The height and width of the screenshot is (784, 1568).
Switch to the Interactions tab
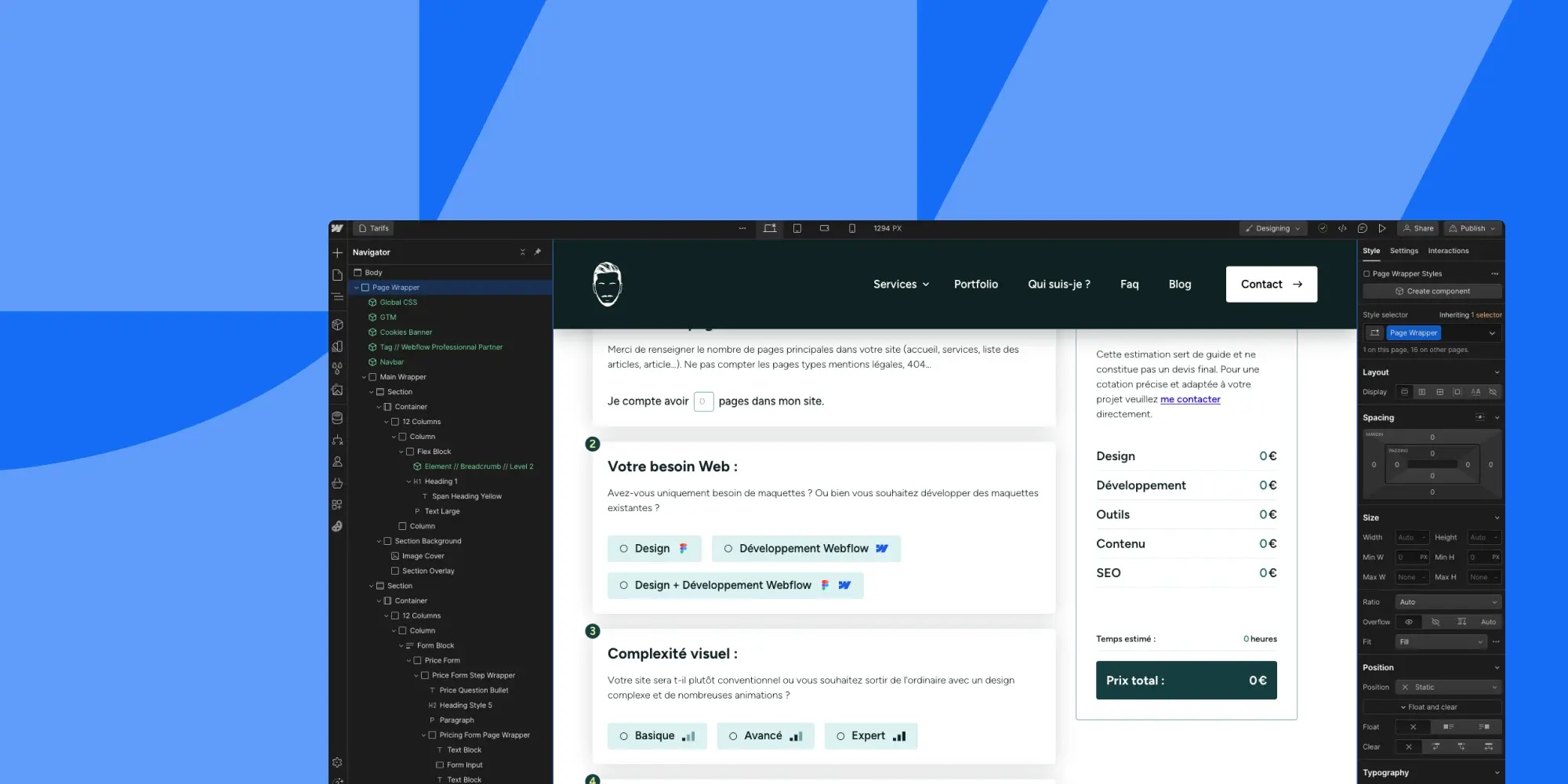(1448, 250)
